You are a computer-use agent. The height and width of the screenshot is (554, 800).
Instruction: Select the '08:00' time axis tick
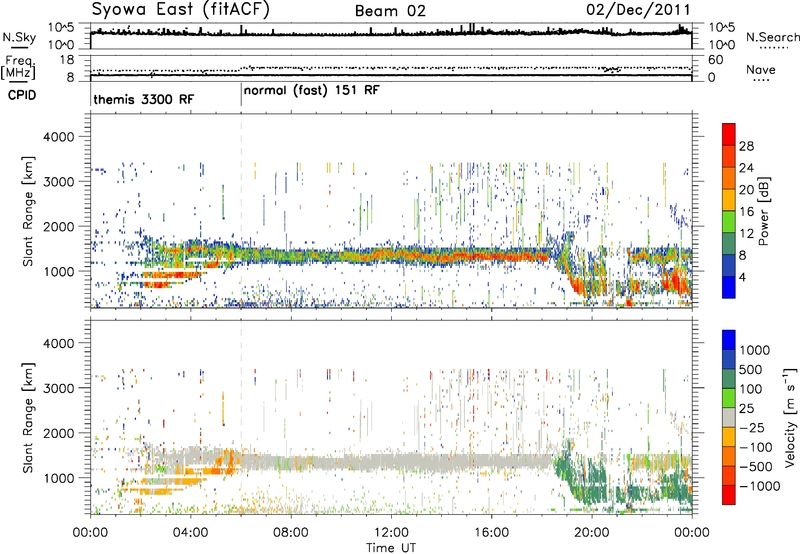[291, 533]
